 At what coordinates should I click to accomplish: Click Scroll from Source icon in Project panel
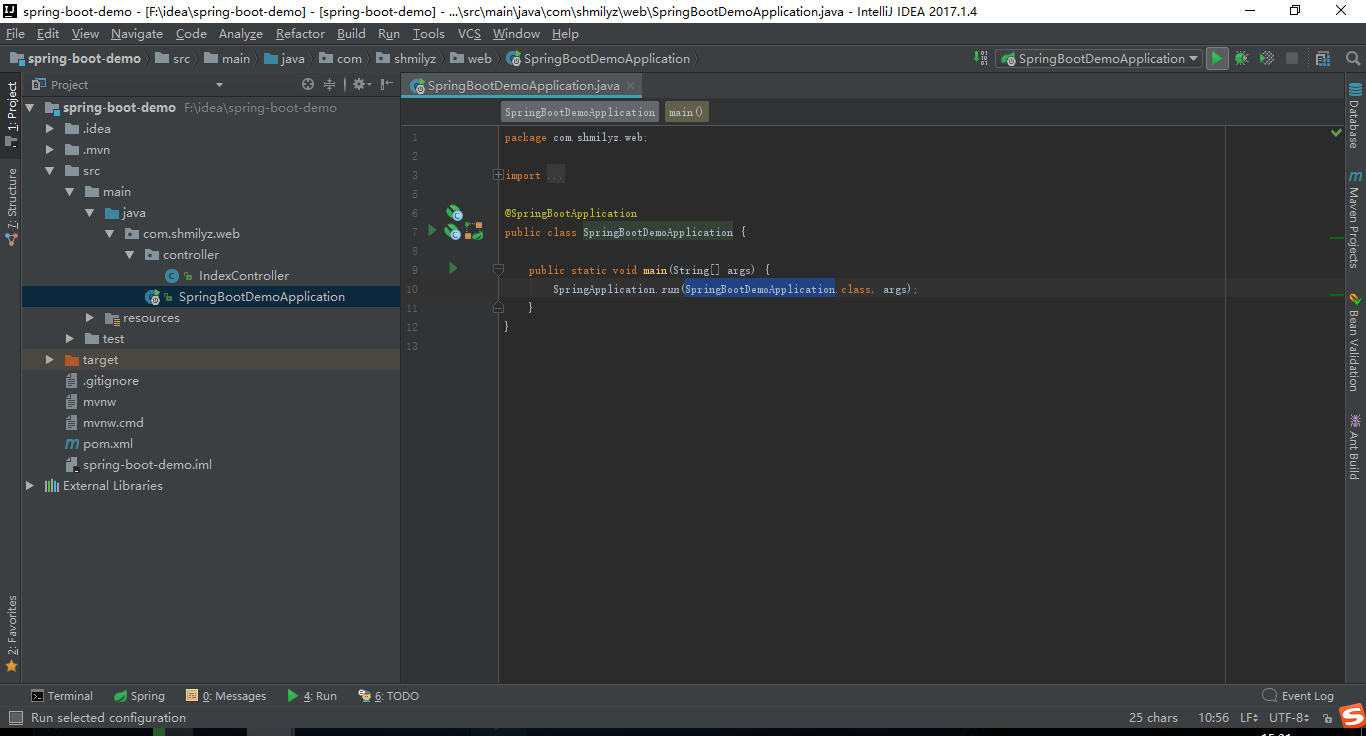307,84
